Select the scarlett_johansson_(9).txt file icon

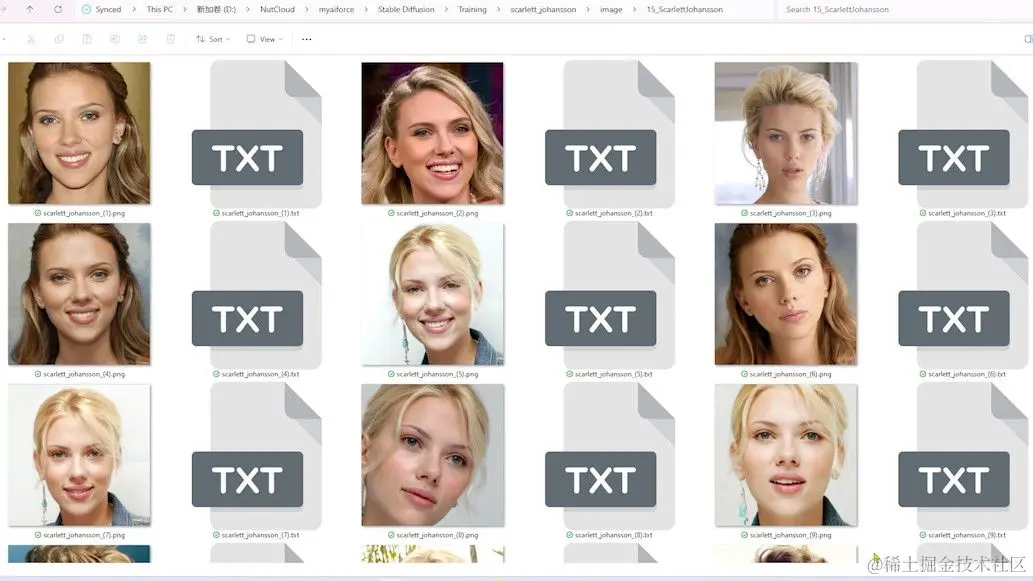click(x=963, y=456)
